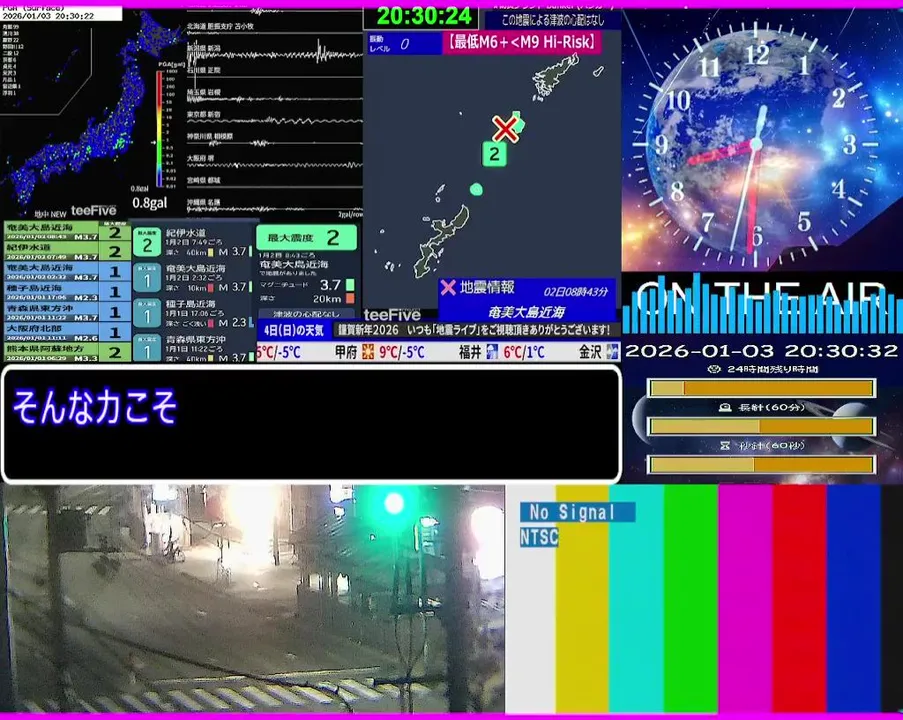
Task: Click the weather icon next to 福井
Action: (x=492, y=351)
